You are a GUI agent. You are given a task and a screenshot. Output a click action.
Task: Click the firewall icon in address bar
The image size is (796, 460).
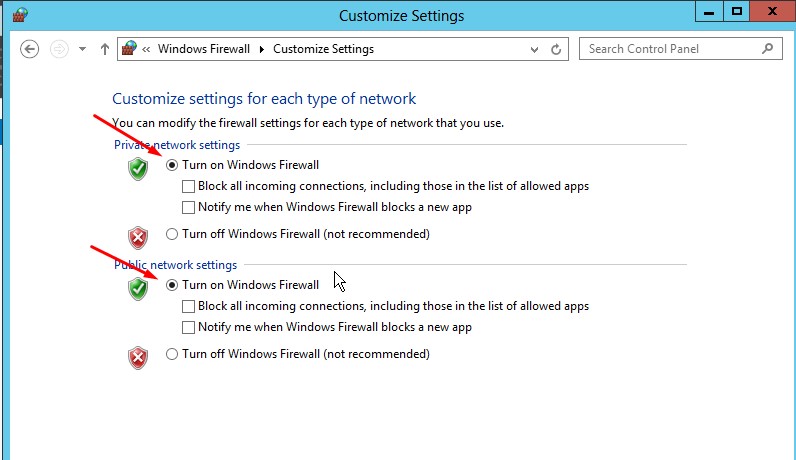point(129,49)
